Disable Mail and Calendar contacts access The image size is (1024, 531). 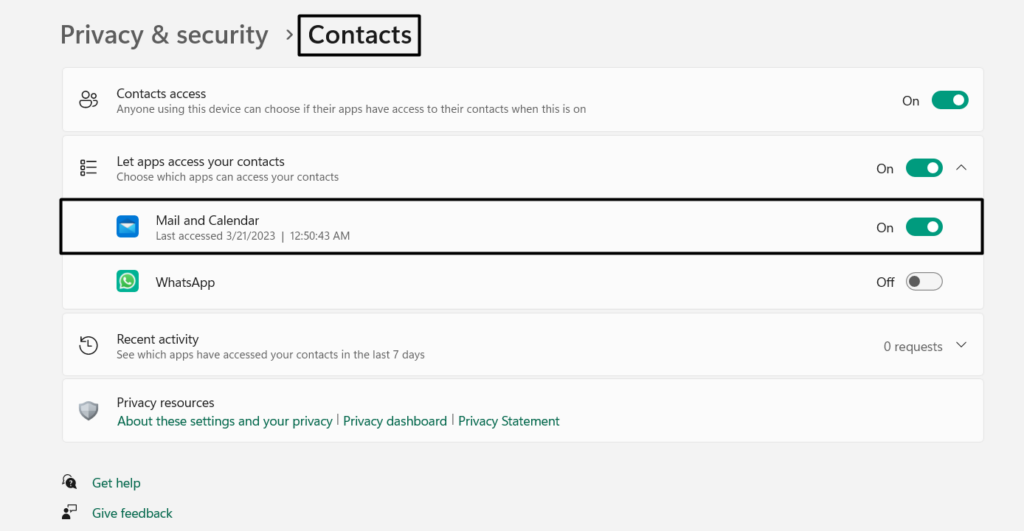click(924, 227)
